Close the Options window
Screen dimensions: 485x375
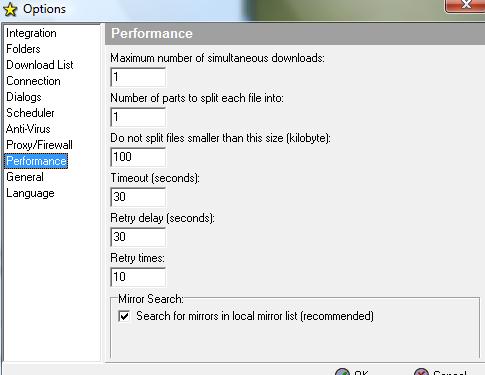[x=465, y=5]
